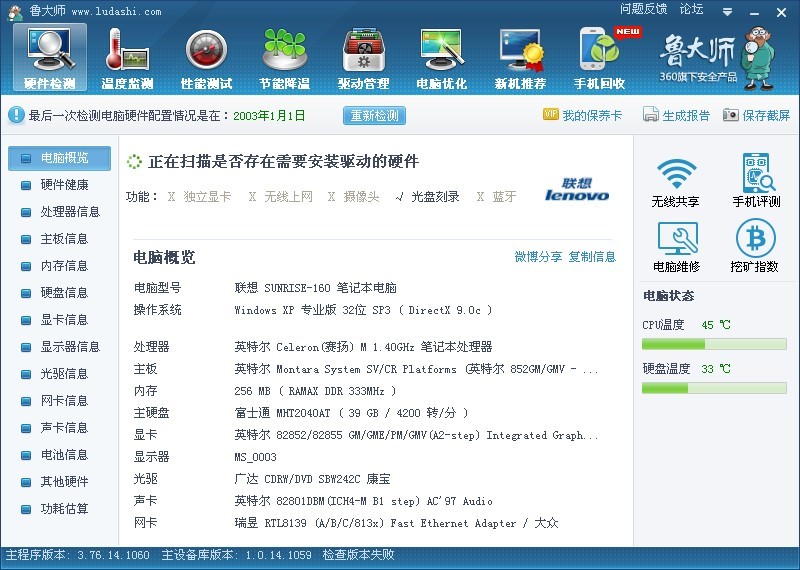Image resolution: width=800 pixels, height=570 pixels.
Task: Click the 广达 CDRW/DVD SBW242C drive text
Action: pos(312,479)
